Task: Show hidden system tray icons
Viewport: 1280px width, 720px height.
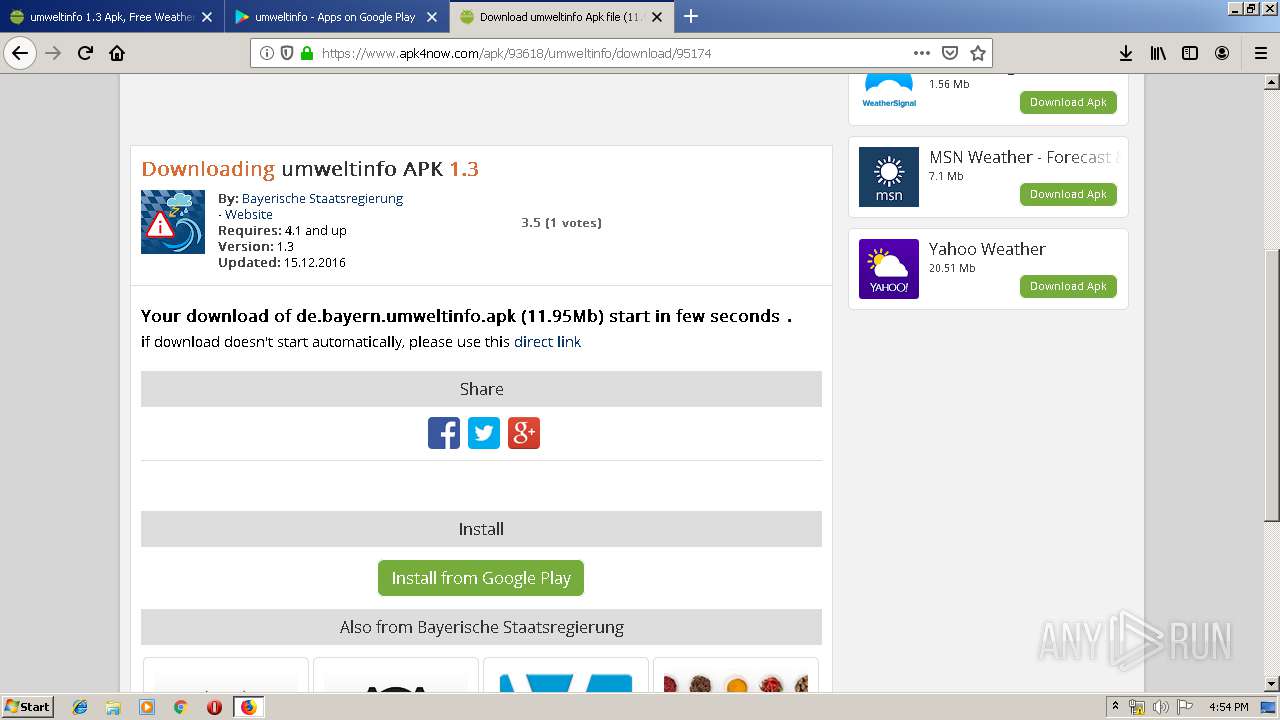Action: pos(1115,707)
